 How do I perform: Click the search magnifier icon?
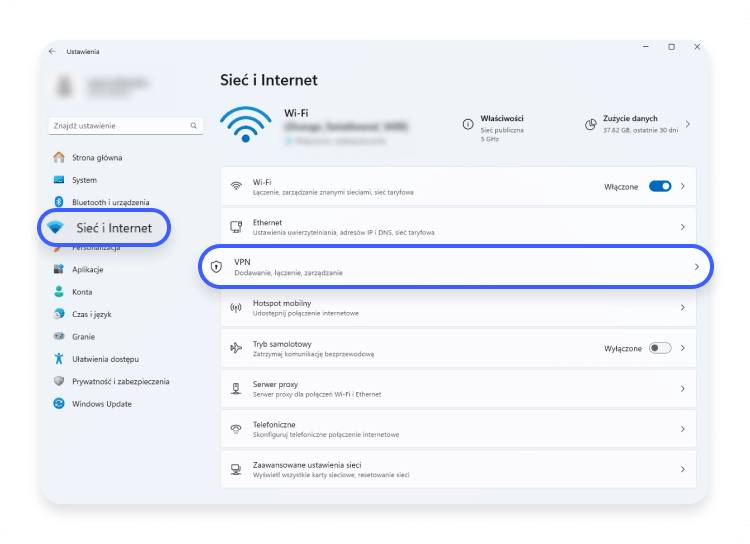[x=194, y=126]
